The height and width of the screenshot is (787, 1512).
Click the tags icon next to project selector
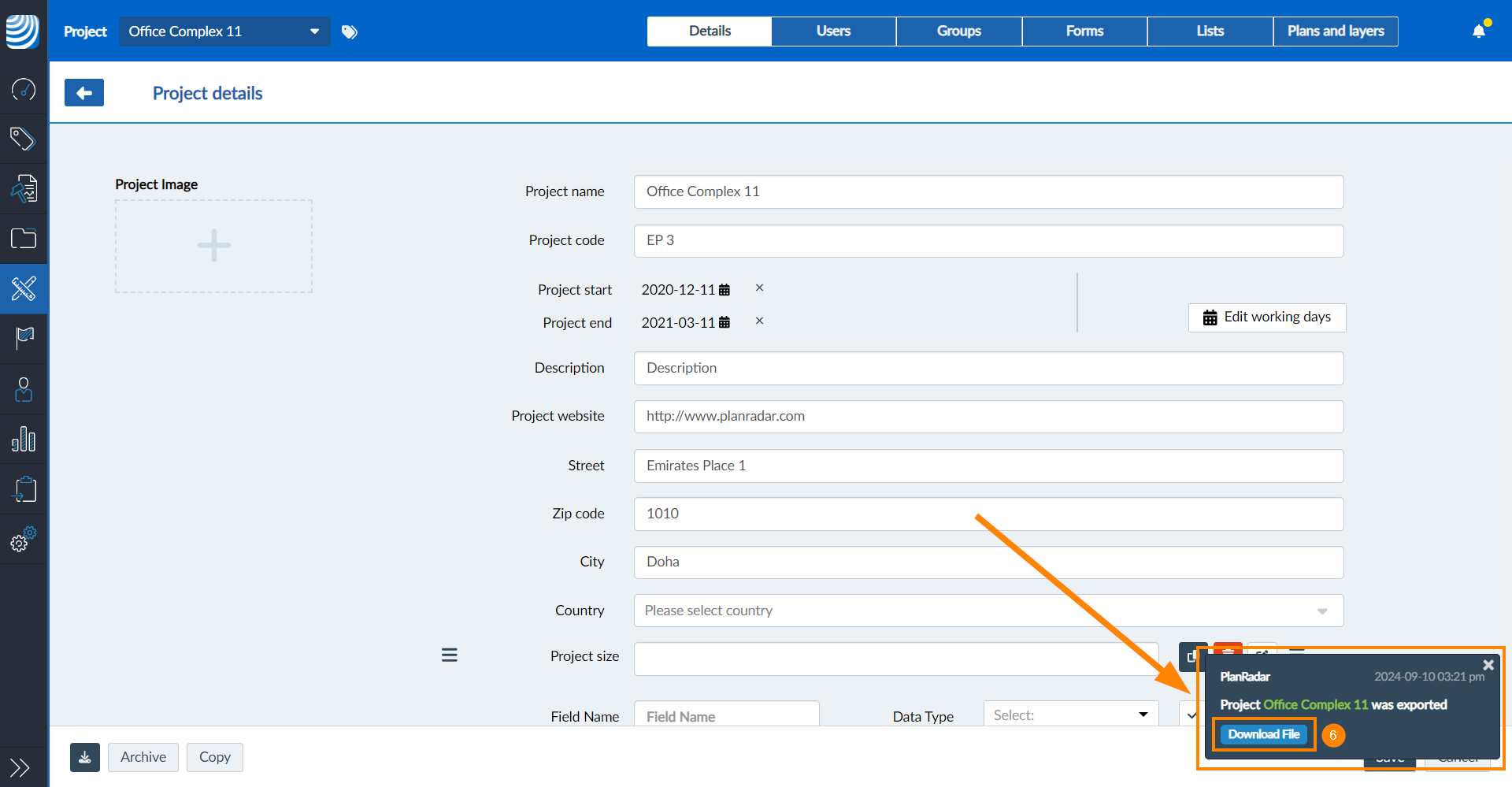tap(350, 32)
